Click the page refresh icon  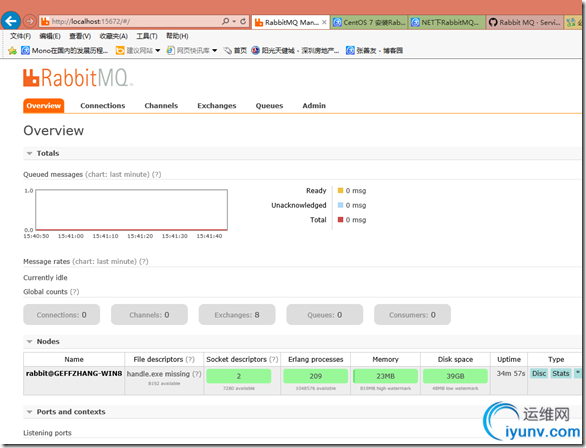[243, 21]
